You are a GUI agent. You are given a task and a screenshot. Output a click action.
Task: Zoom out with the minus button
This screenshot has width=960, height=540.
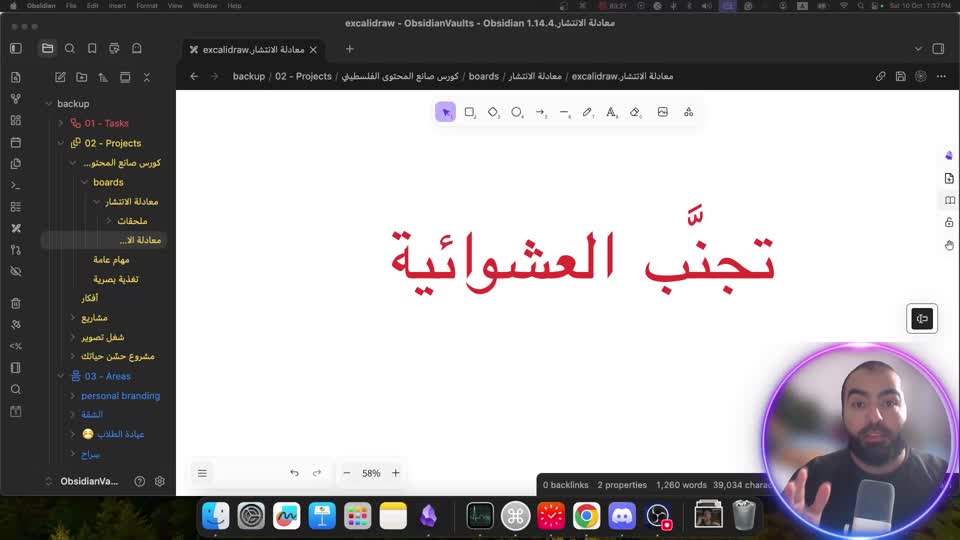347,473
